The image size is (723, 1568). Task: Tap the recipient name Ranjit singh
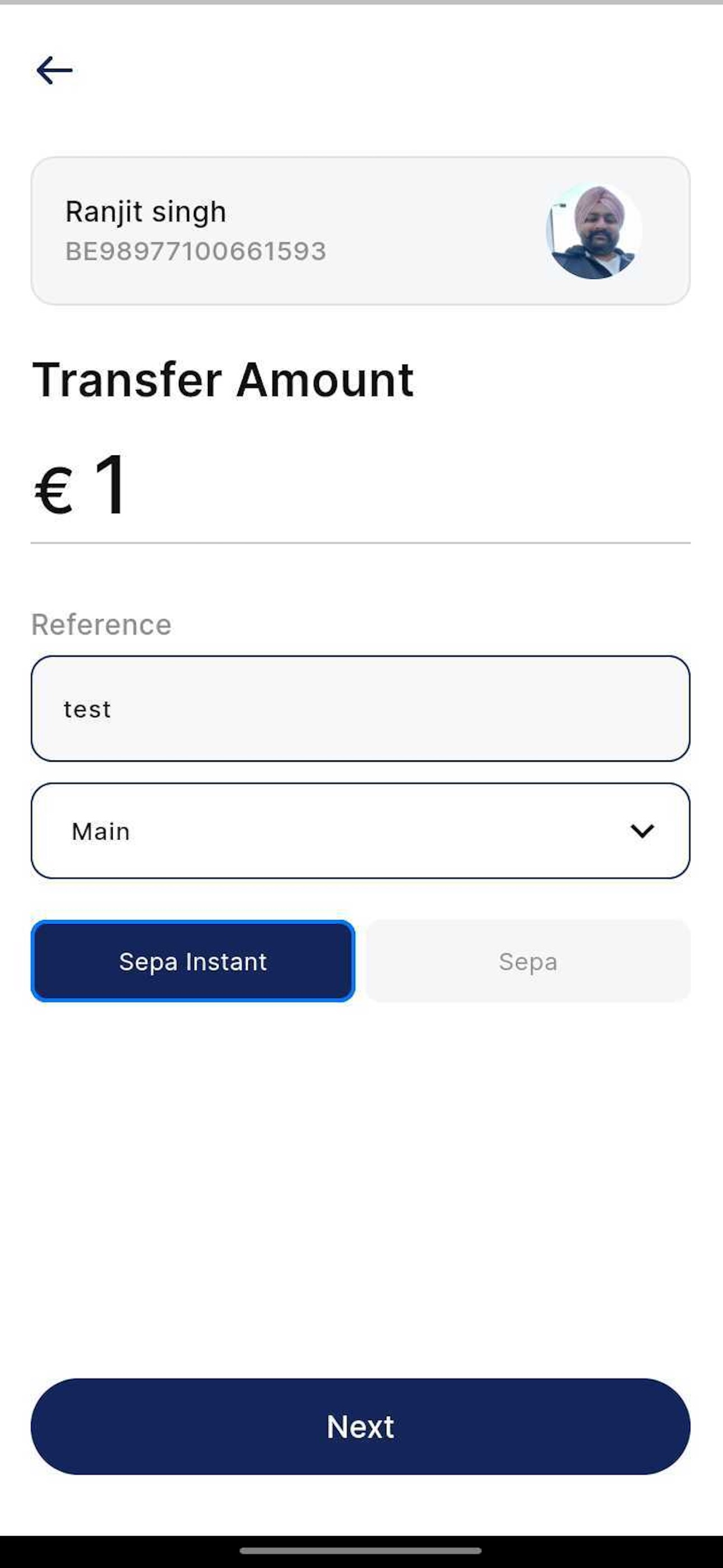click(x=146, y=212)
